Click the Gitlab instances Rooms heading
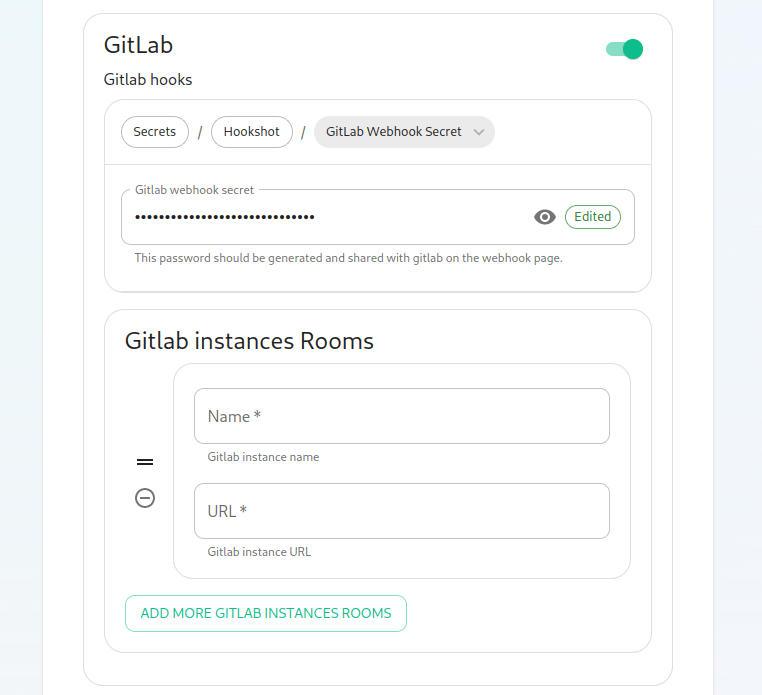The width and height of the screenshot is (762, 695). point(249,341)
